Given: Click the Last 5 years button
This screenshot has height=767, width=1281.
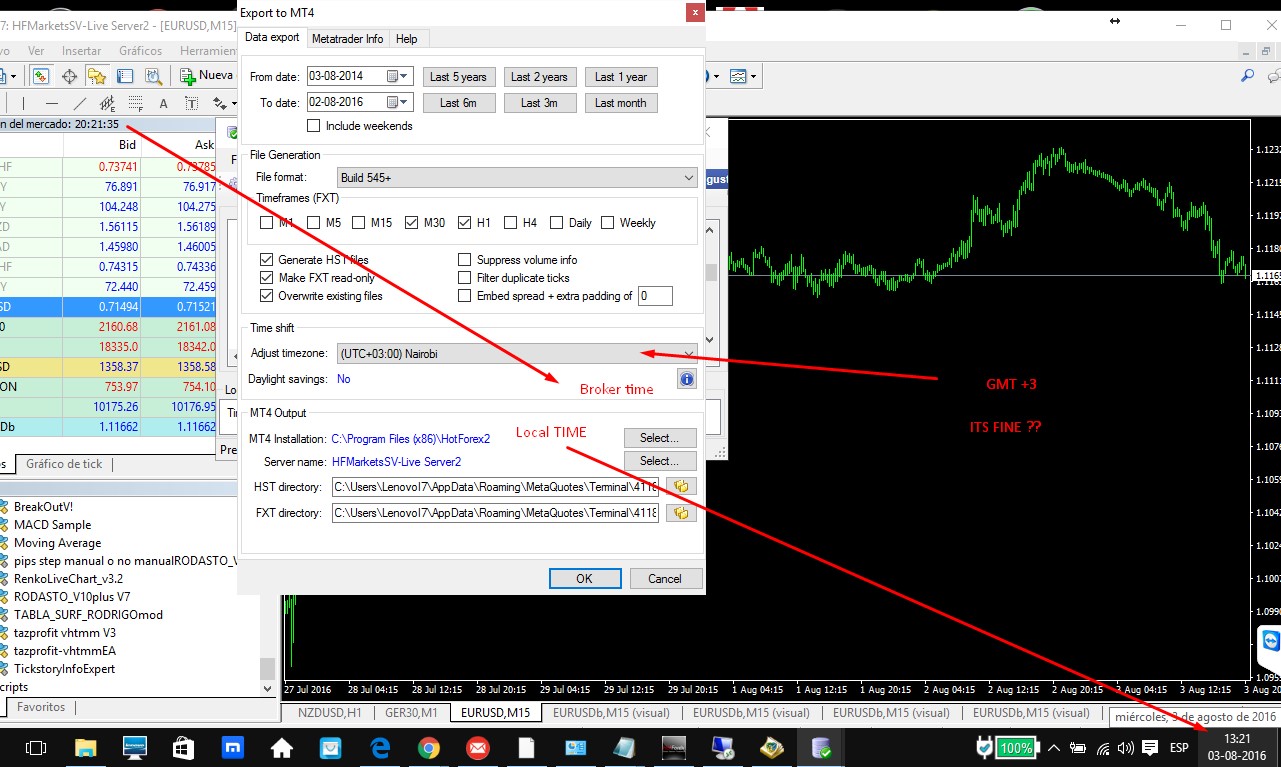Looking at the screenshot, I should [458, 77].
